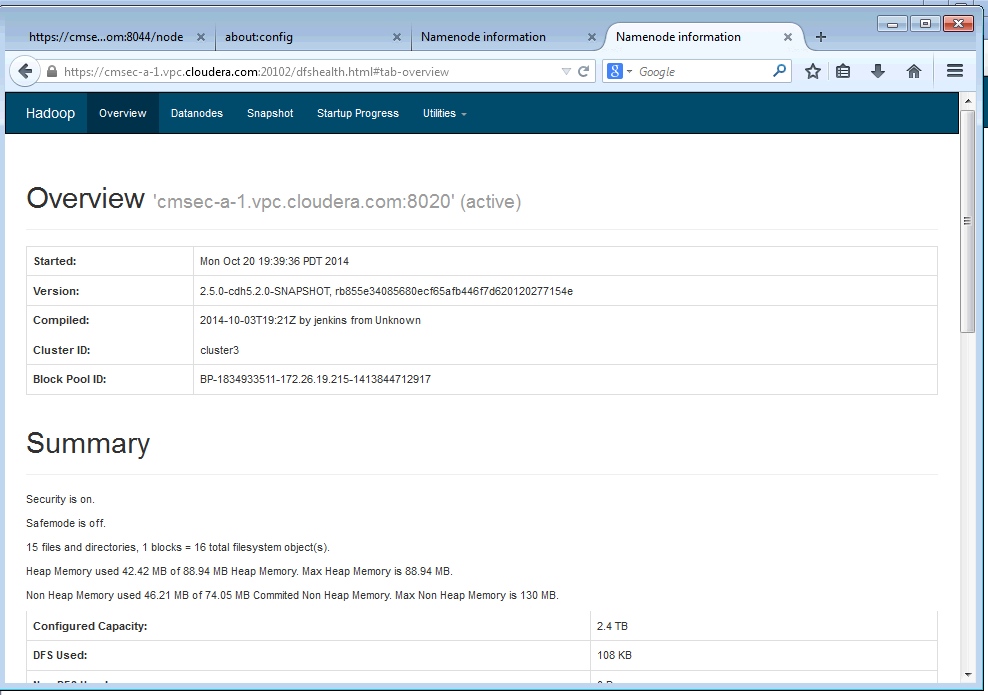Open the Firefox hamburger menu

pos(955,71)
